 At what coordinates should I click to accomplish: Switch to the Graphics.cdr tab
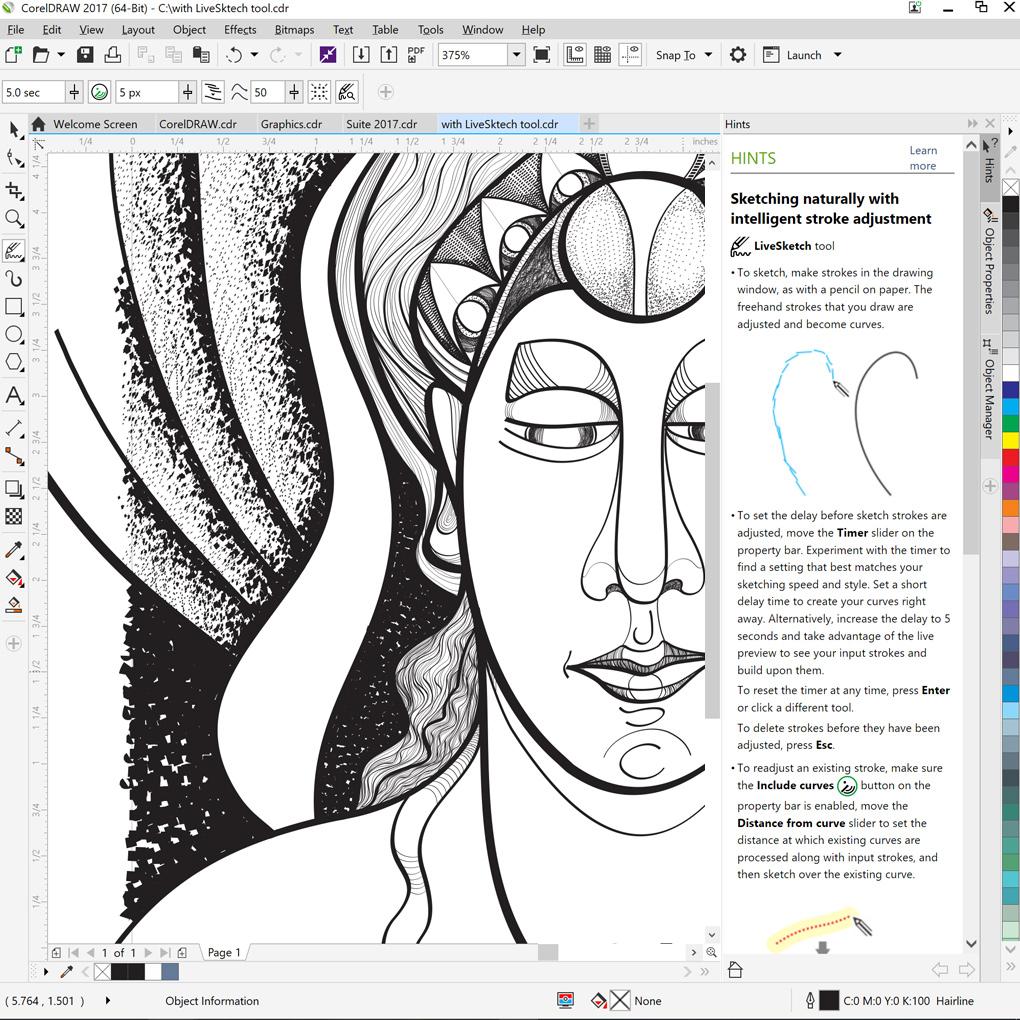click(291, 124)
